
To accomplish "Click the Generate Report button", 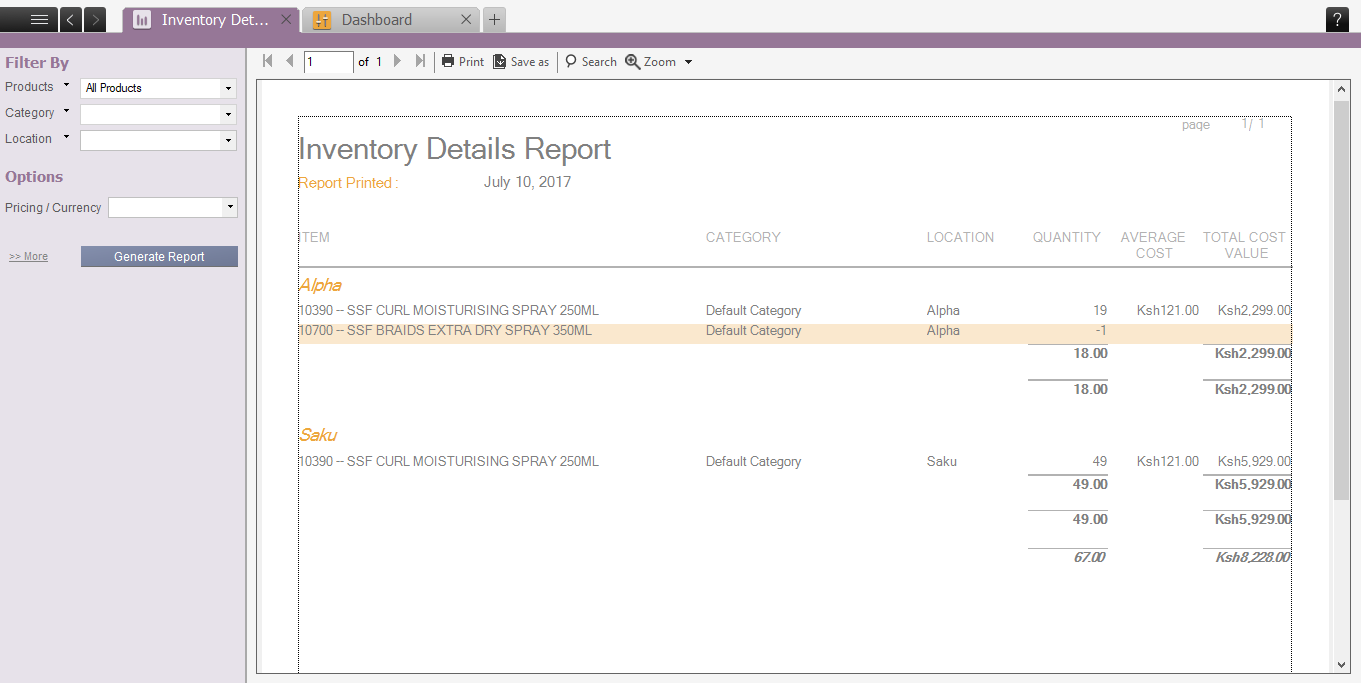I will click(x=159, y=257).
